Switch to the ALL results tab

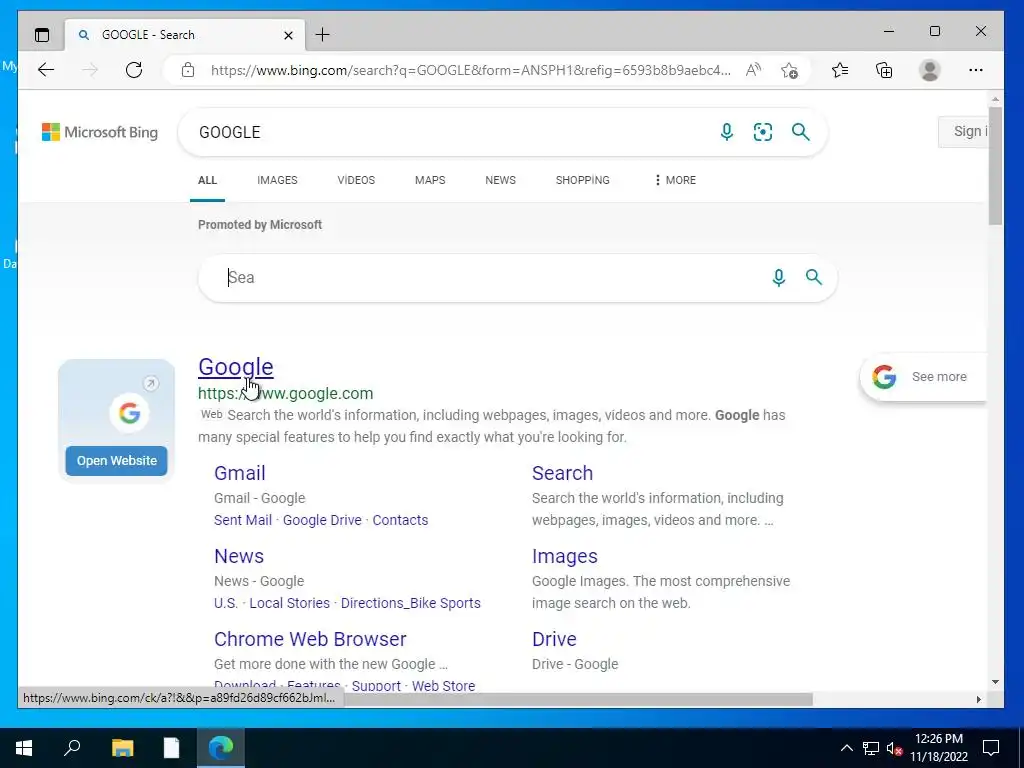(x=207, y=180)
